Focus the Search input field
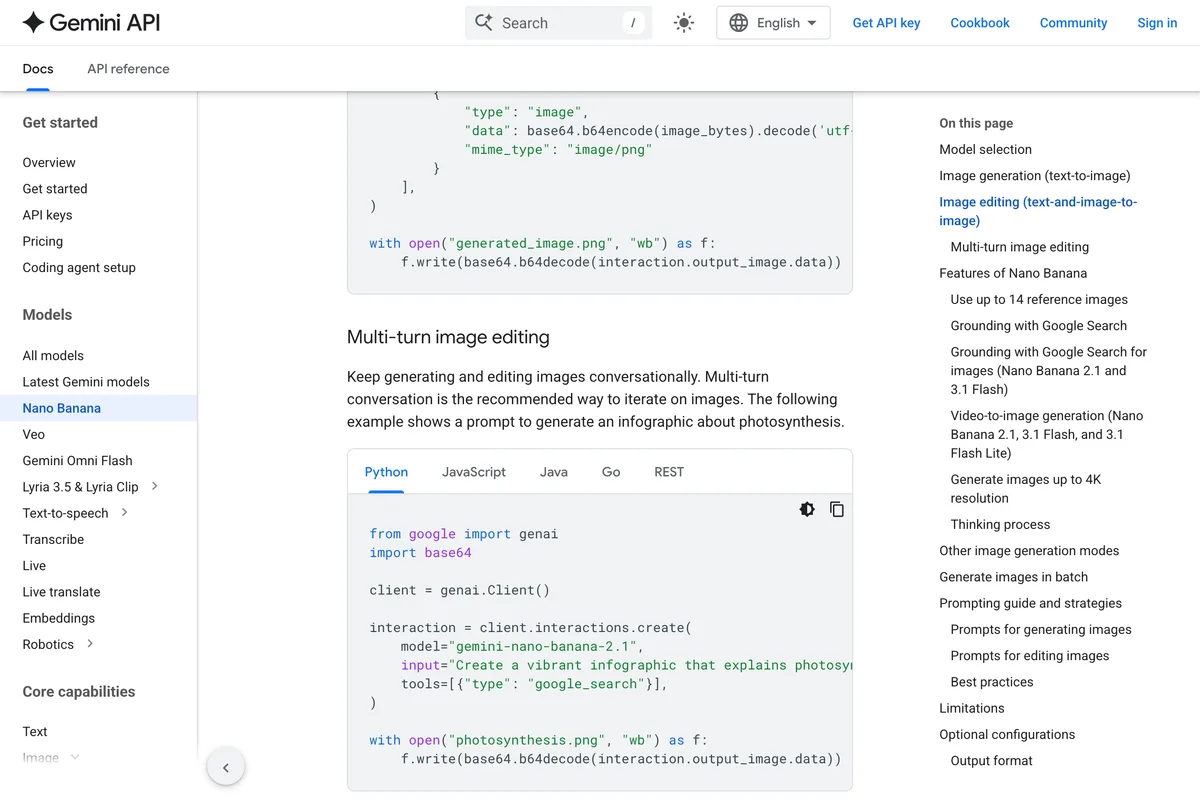The height and width of the screenshot is (800, 1200). click(x=558, y=23)
